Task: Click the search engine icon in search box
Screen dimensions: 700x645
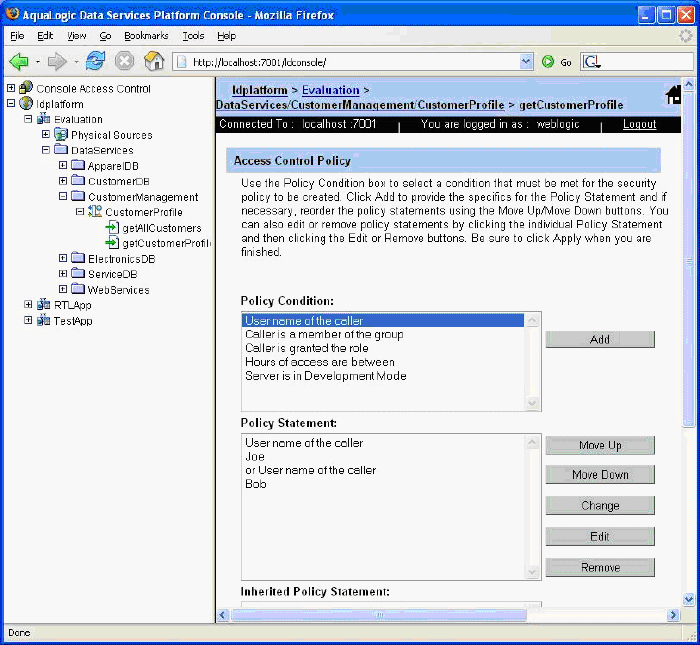Action: [591, 62]
